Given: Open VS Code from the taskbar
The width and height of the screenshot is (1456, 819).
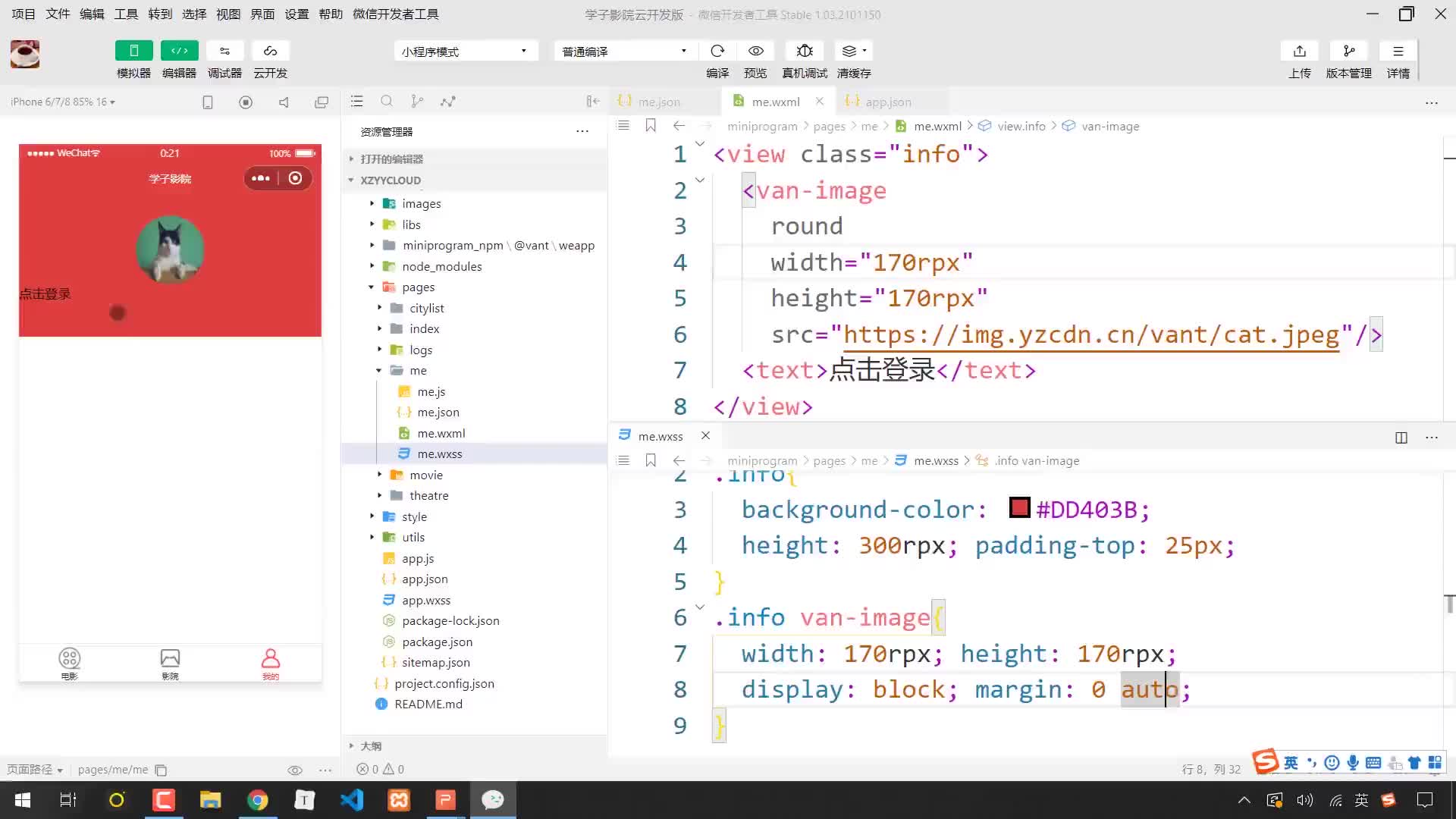Looking at the screenshot, I should coord(352,800).
